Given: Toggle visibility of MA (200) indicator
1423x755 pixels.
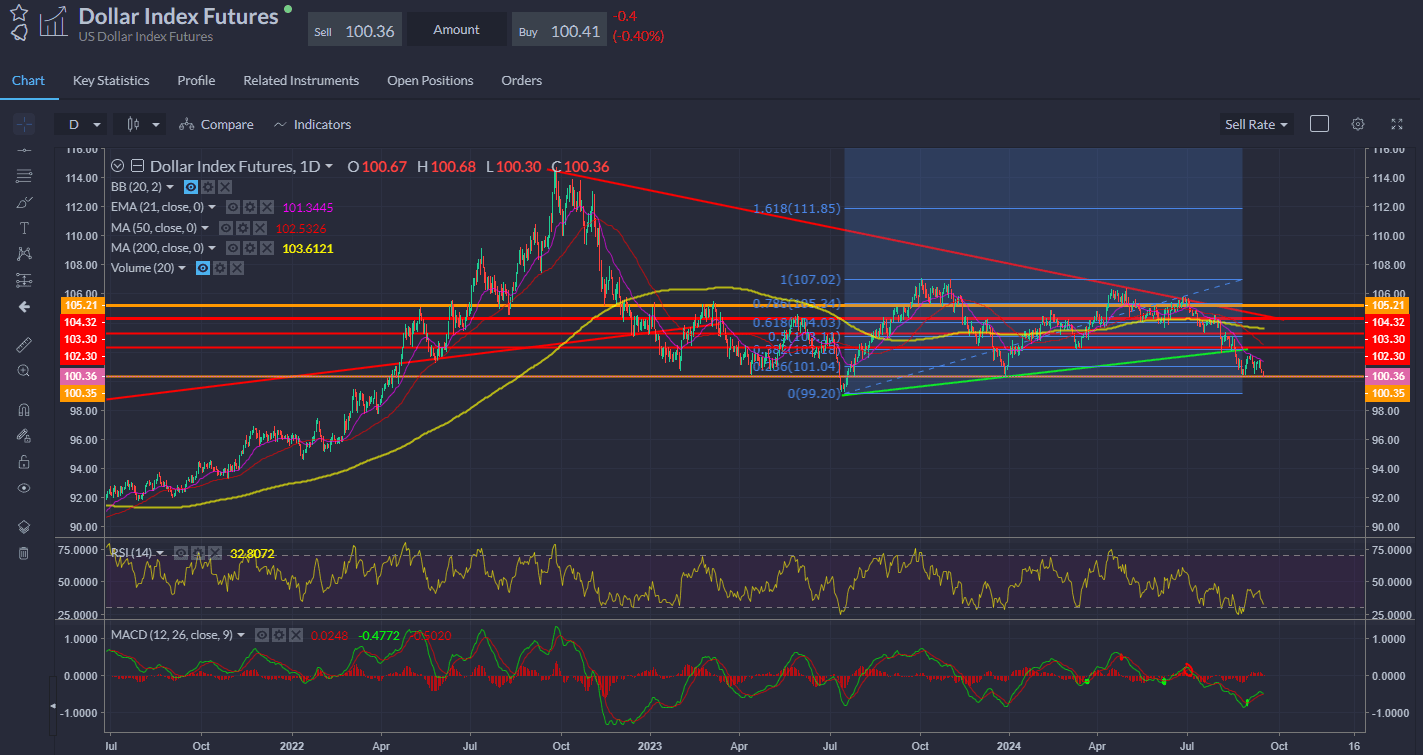Looking at the screenshot, I should coord(232,248).
